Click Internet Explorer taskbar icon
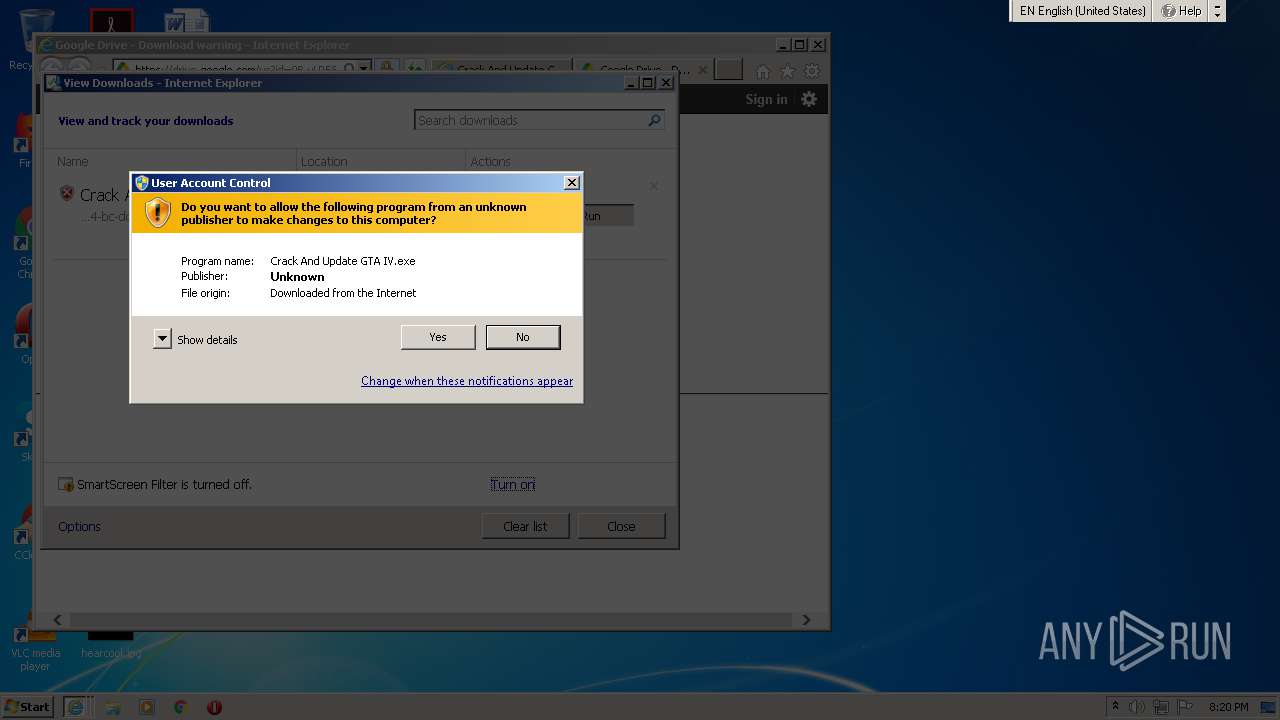 [75, 707]
